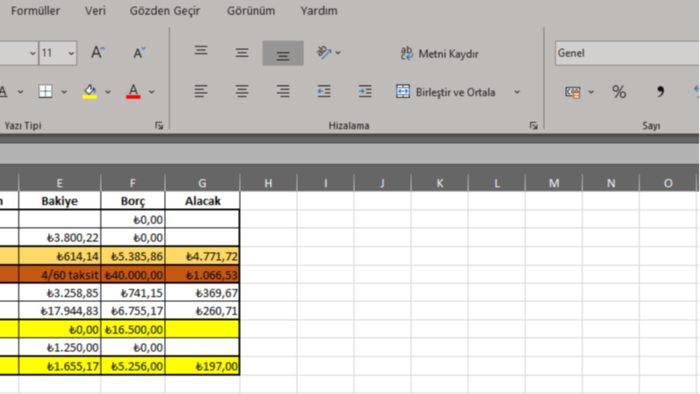Open the Genel number format box
Image resolution: width=700 pixels, height=394 pixels.
627,53
